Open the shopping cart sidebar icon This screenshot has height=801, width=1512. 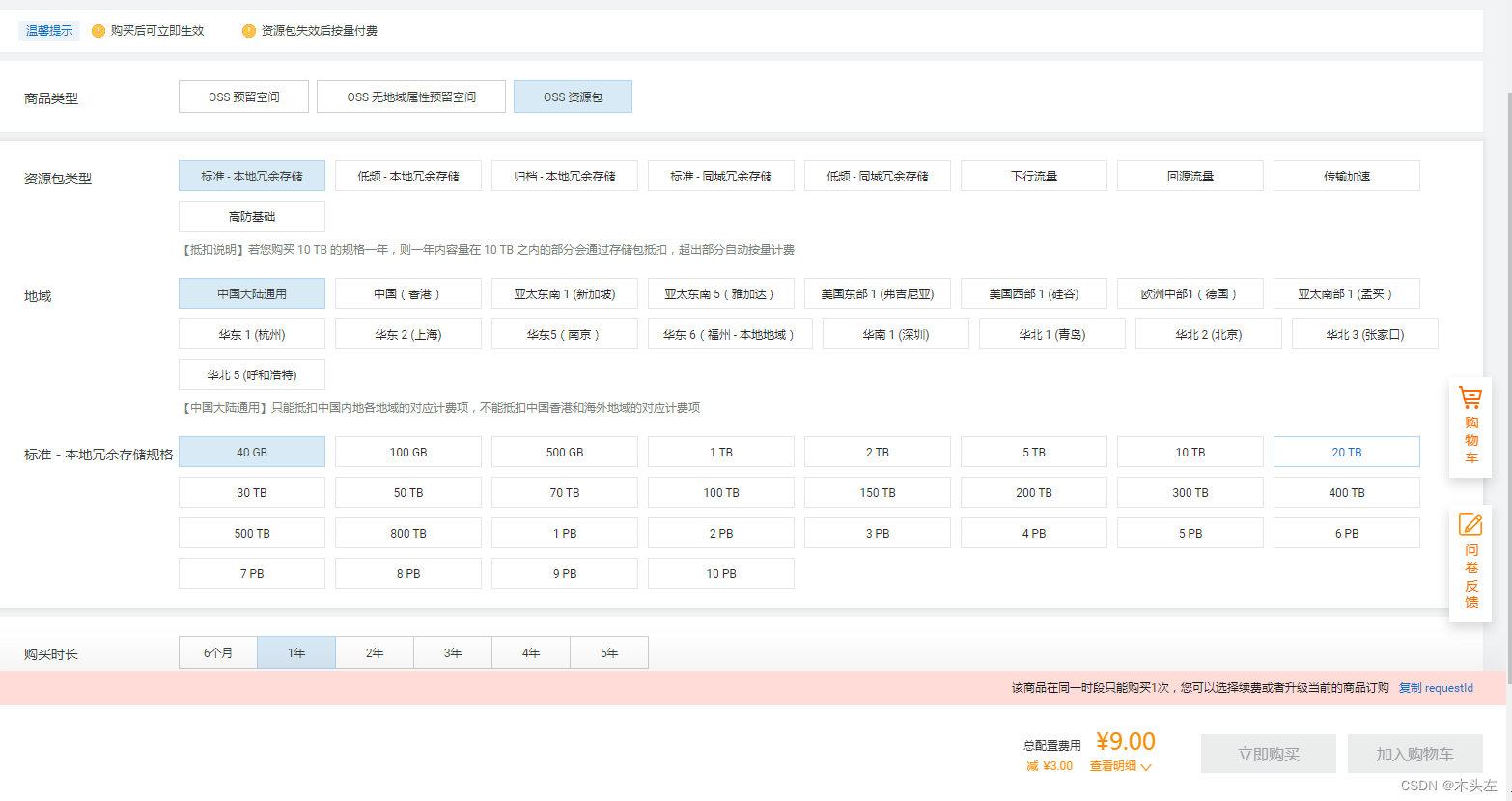point(1470,398)
